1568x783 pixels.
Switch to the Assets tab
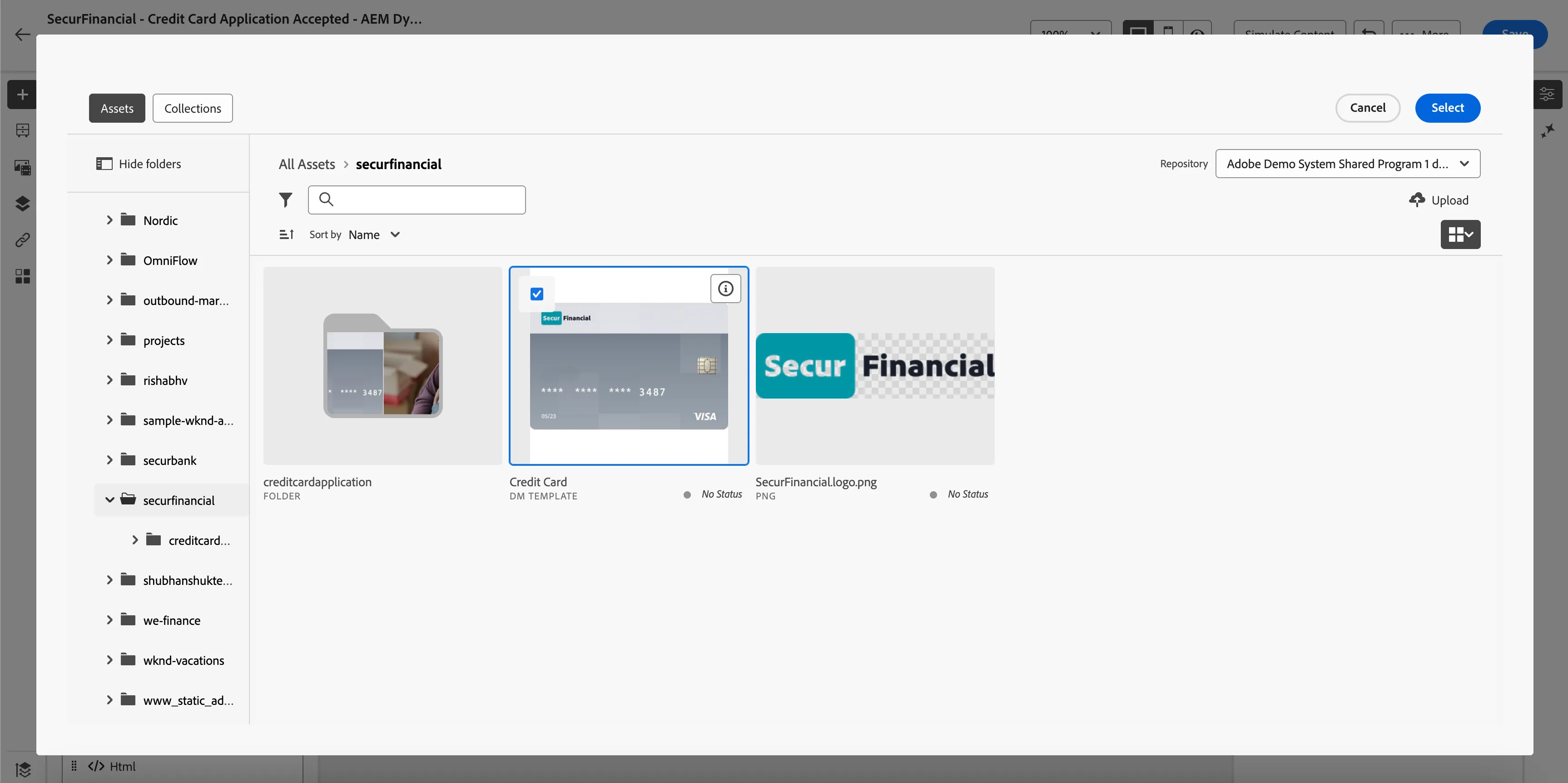tap(117, 108)
